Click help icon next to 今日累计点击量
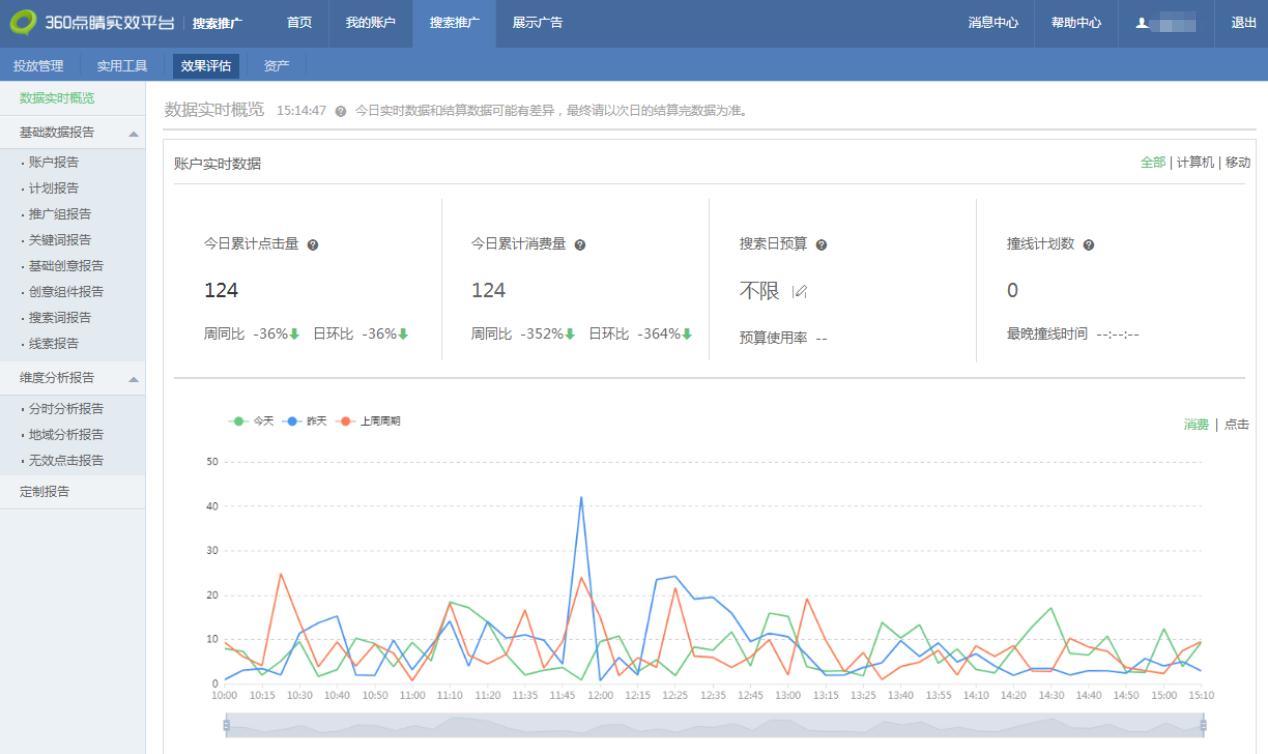Screen dimensions: 1268x754 tap(314, 244)
